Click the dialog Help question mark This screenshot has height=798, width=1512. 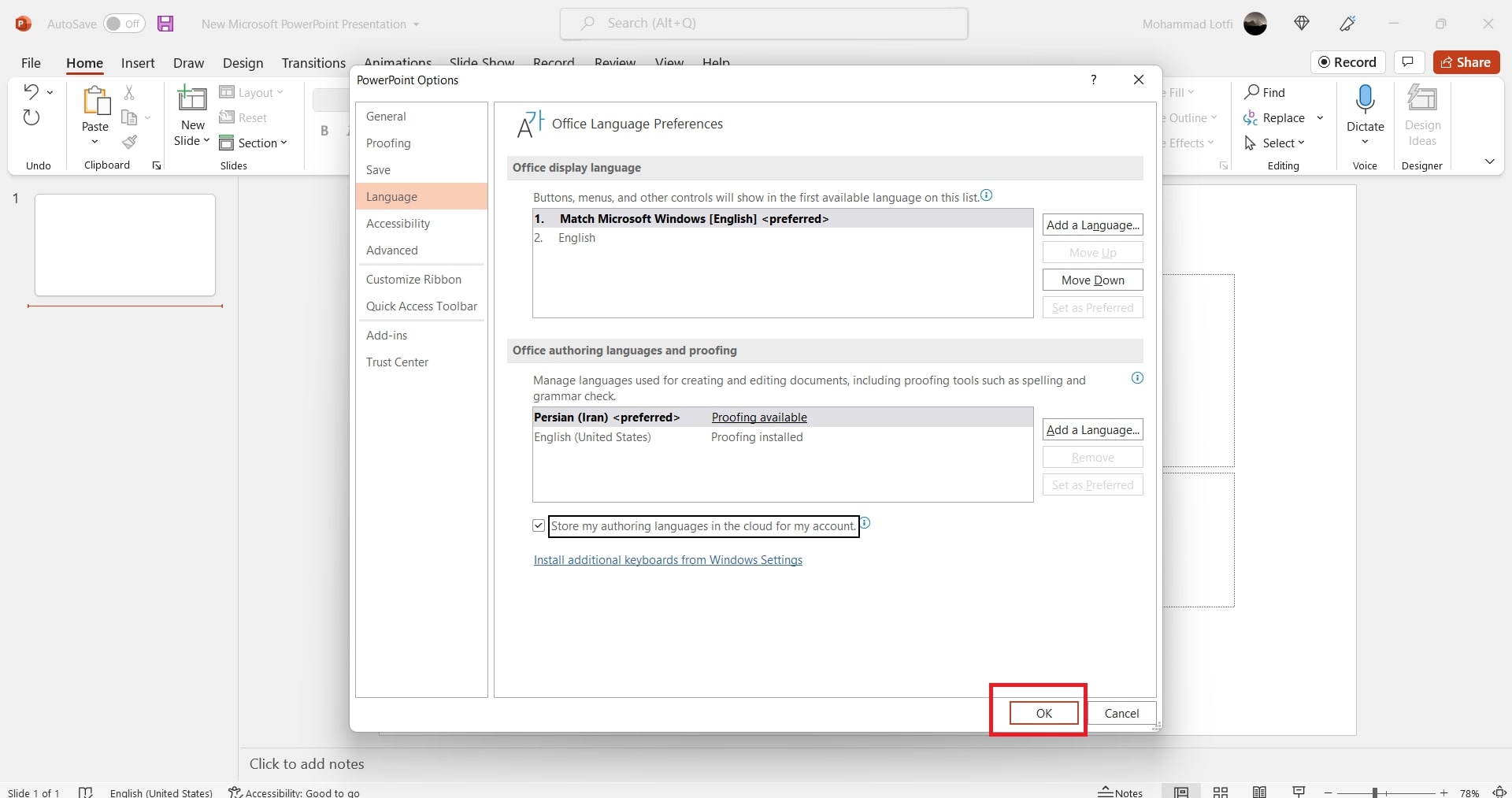click(x=1093, y=80)
